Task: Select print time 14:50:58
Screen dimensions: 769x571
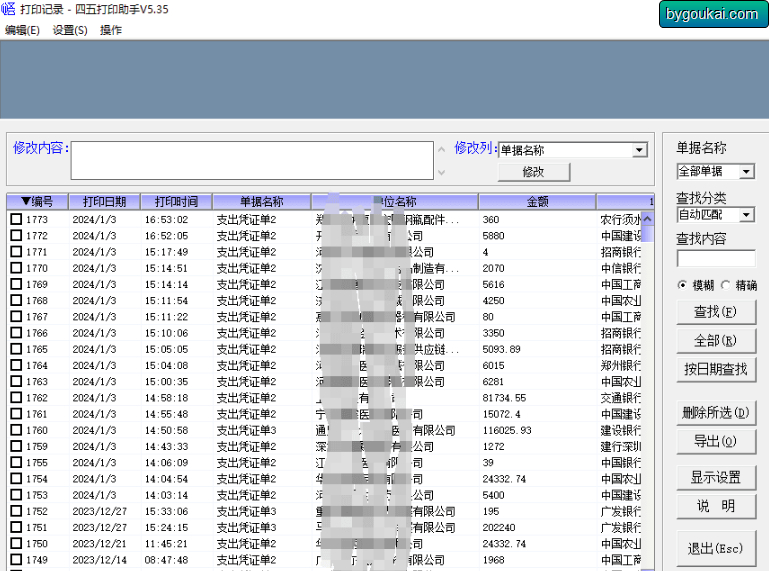Action: click(166, 430)
